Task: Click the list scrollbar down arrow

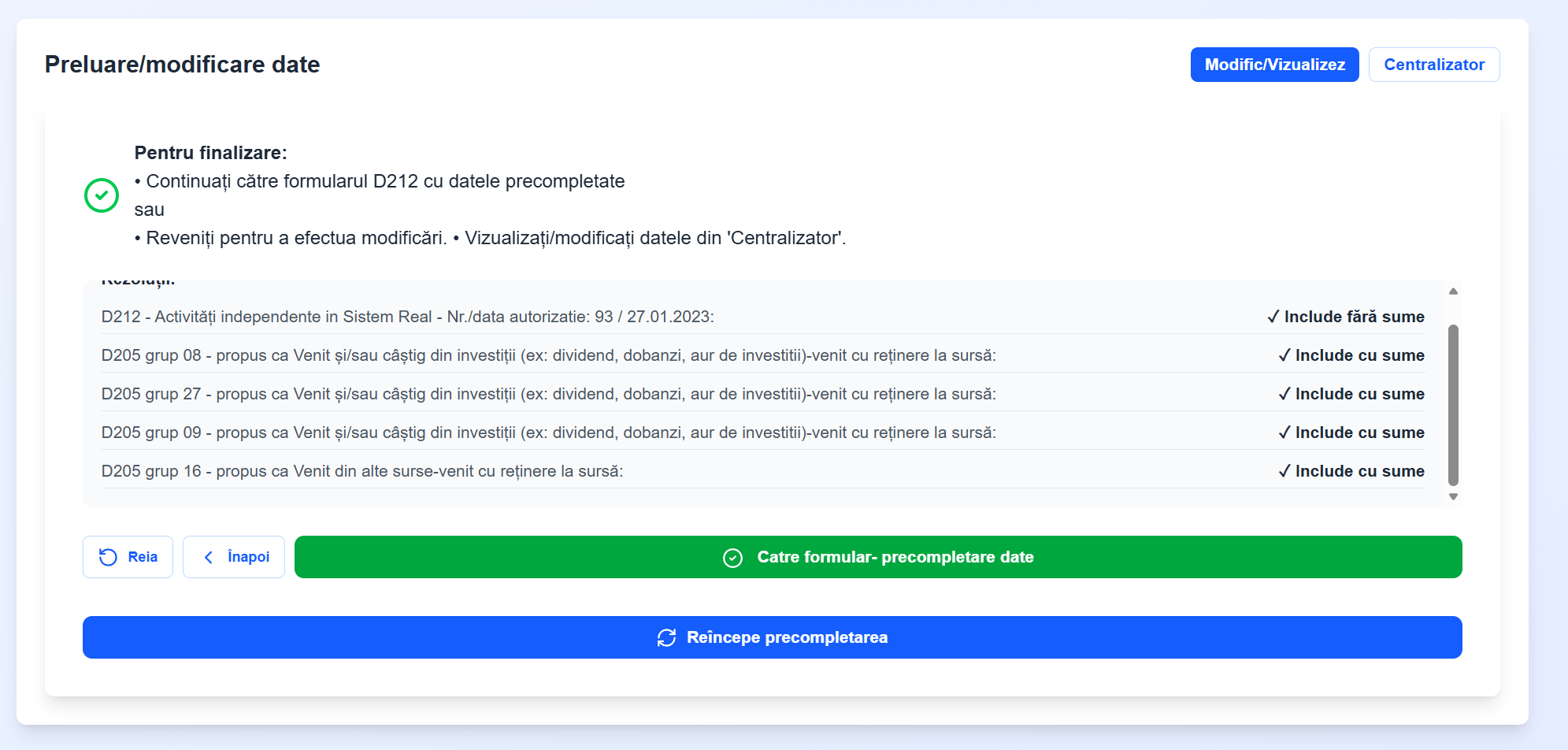Action: pyautogui.click(x=1453, y=496)
